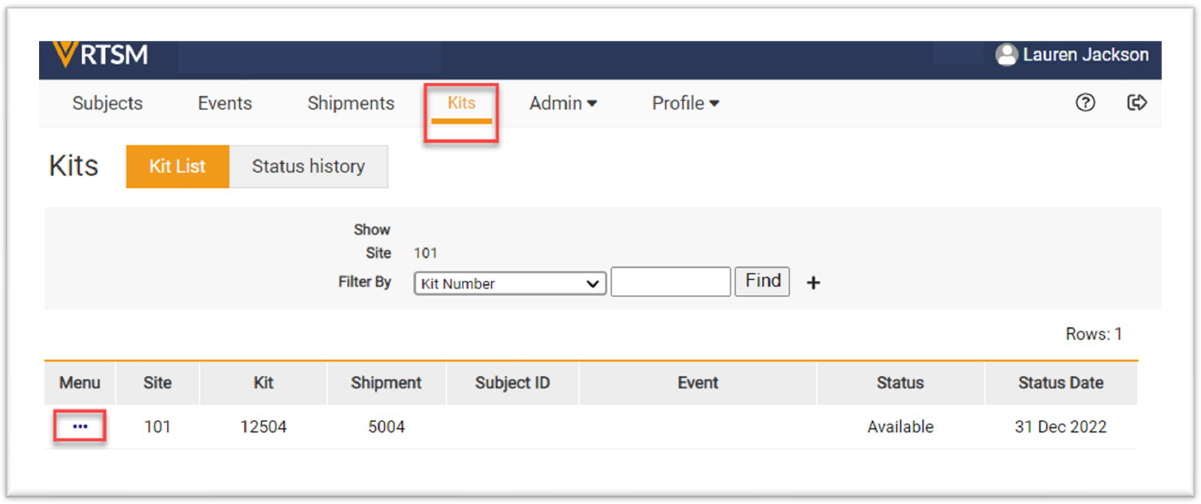Click the Kit column header

pos(263,382)
